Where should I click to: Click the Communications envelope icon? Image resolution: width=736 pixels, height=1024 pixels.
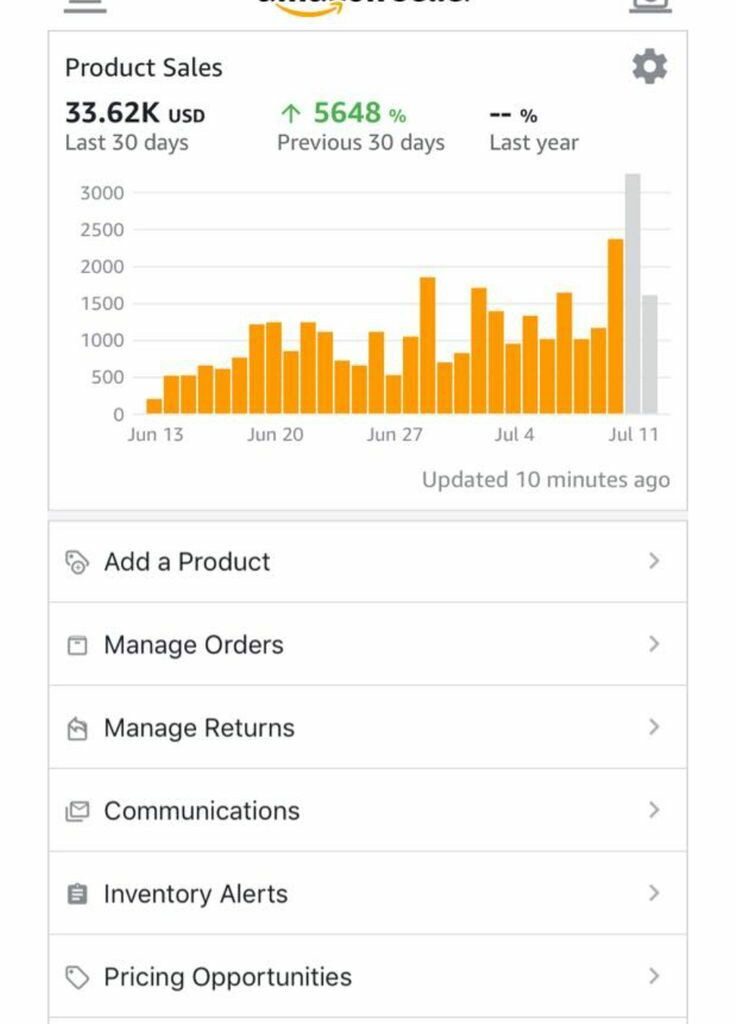77,811
